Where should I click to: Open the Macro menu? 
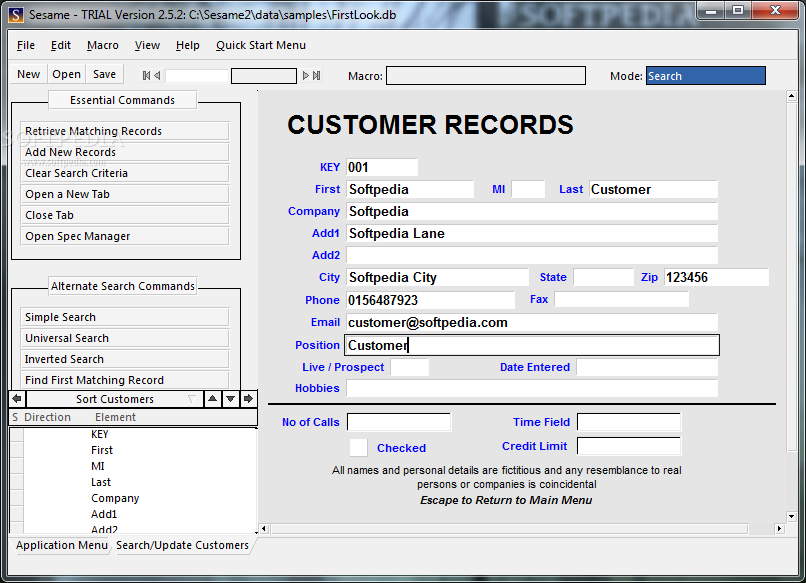click(103, 45)
